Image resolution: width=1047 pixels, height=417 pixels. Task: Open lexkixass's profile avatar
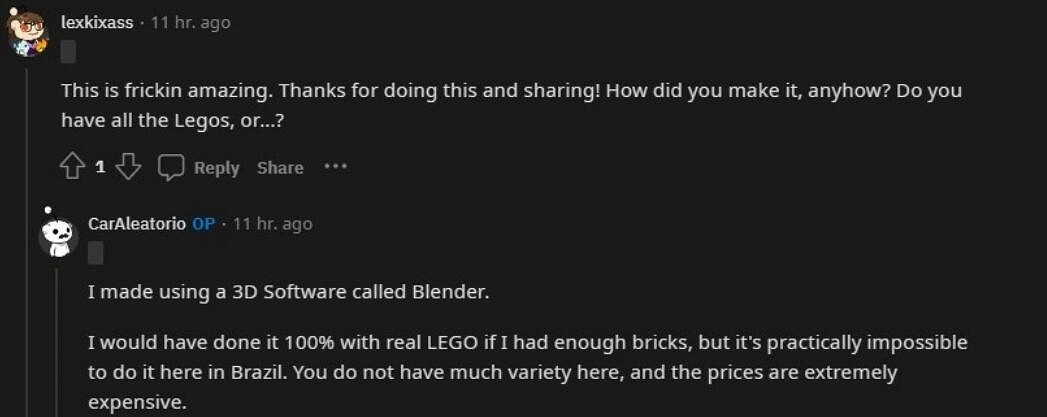pos(28,33)
